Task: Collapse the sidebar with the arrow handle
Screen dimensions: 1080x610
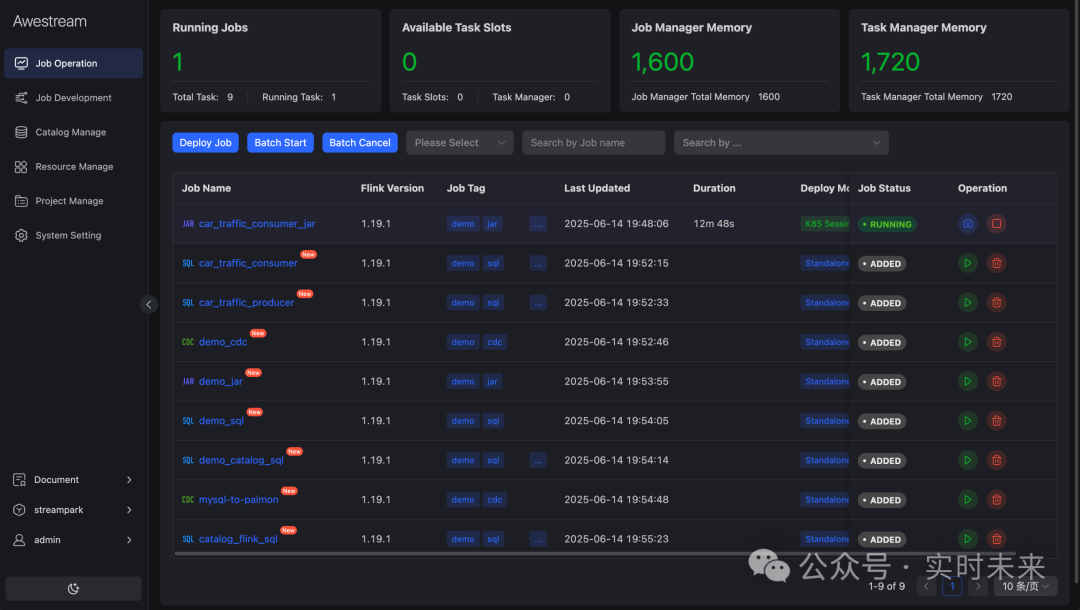Action: pos(148,304)
